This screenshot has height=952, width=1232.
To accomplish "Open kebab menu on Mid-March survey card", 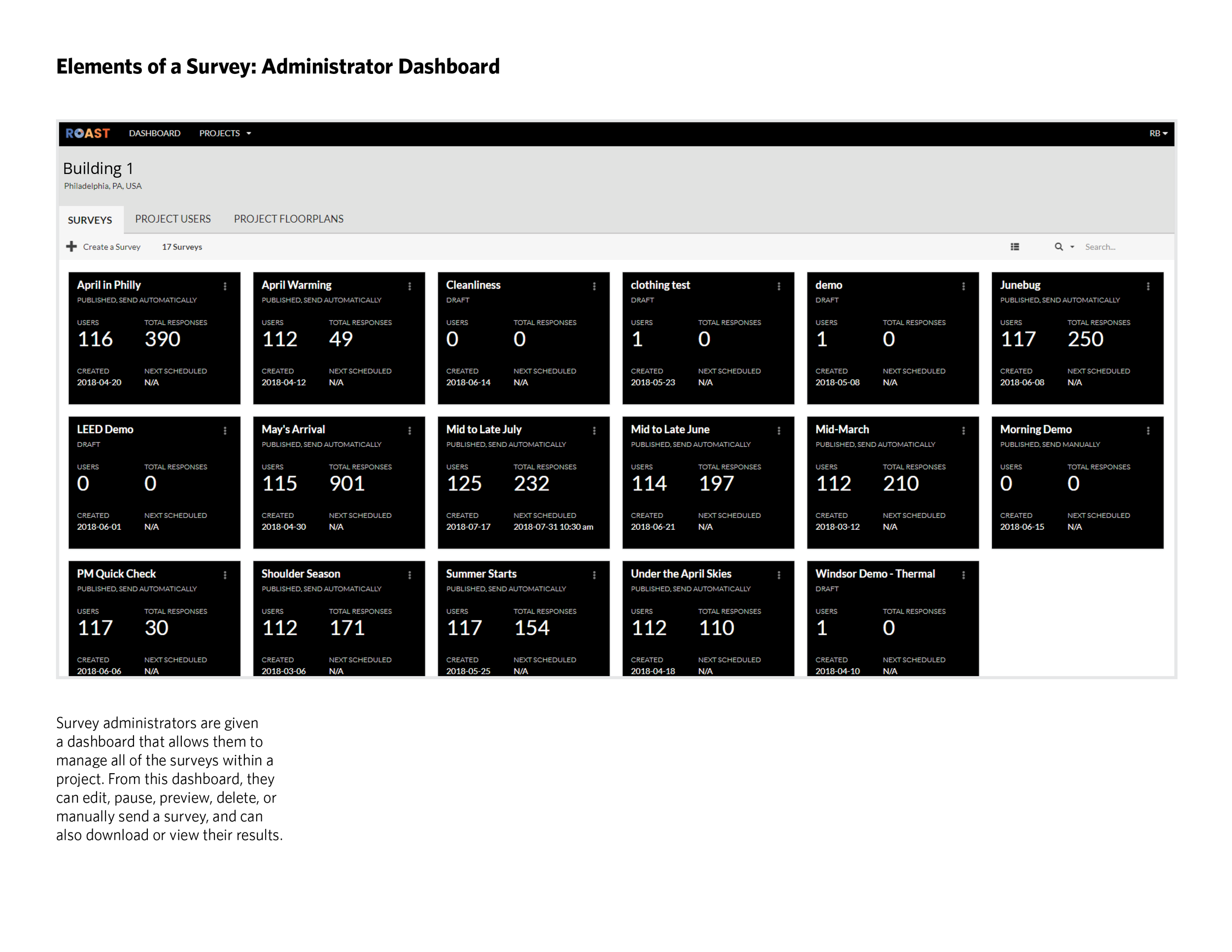I will tap(963, 431).
